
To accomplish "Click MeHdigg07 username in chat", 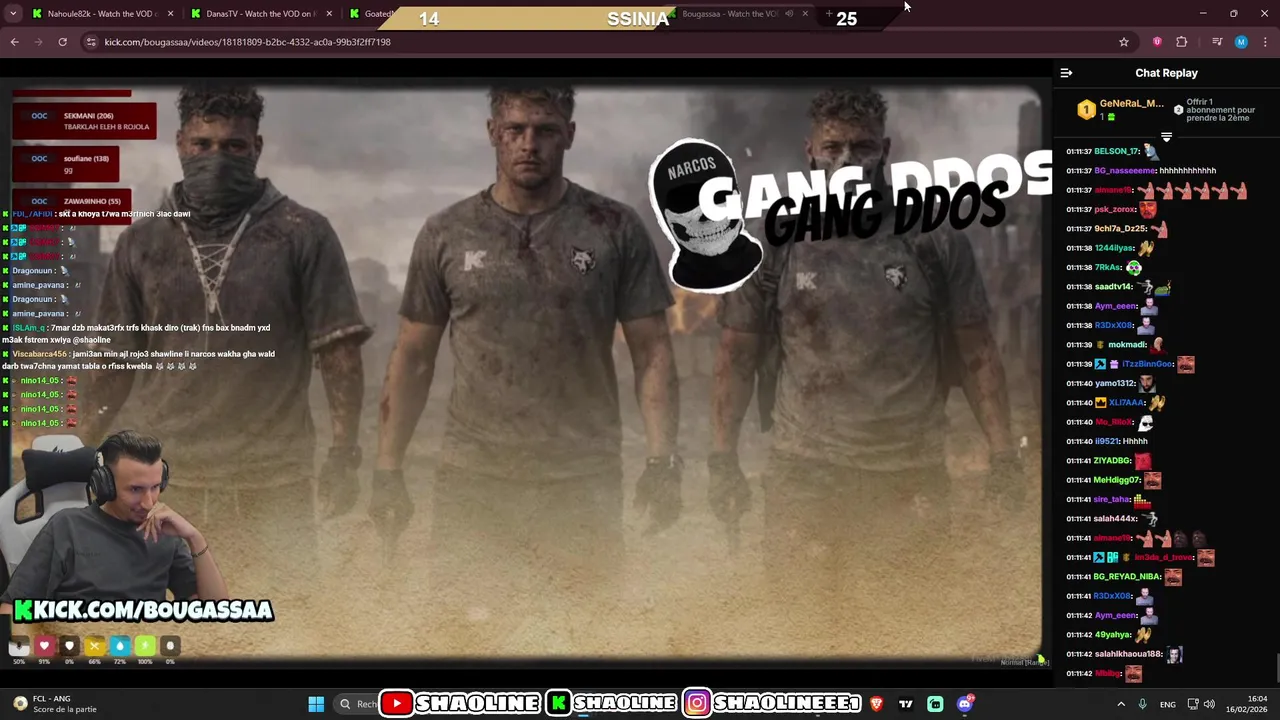I will [x=1117, y=480].
